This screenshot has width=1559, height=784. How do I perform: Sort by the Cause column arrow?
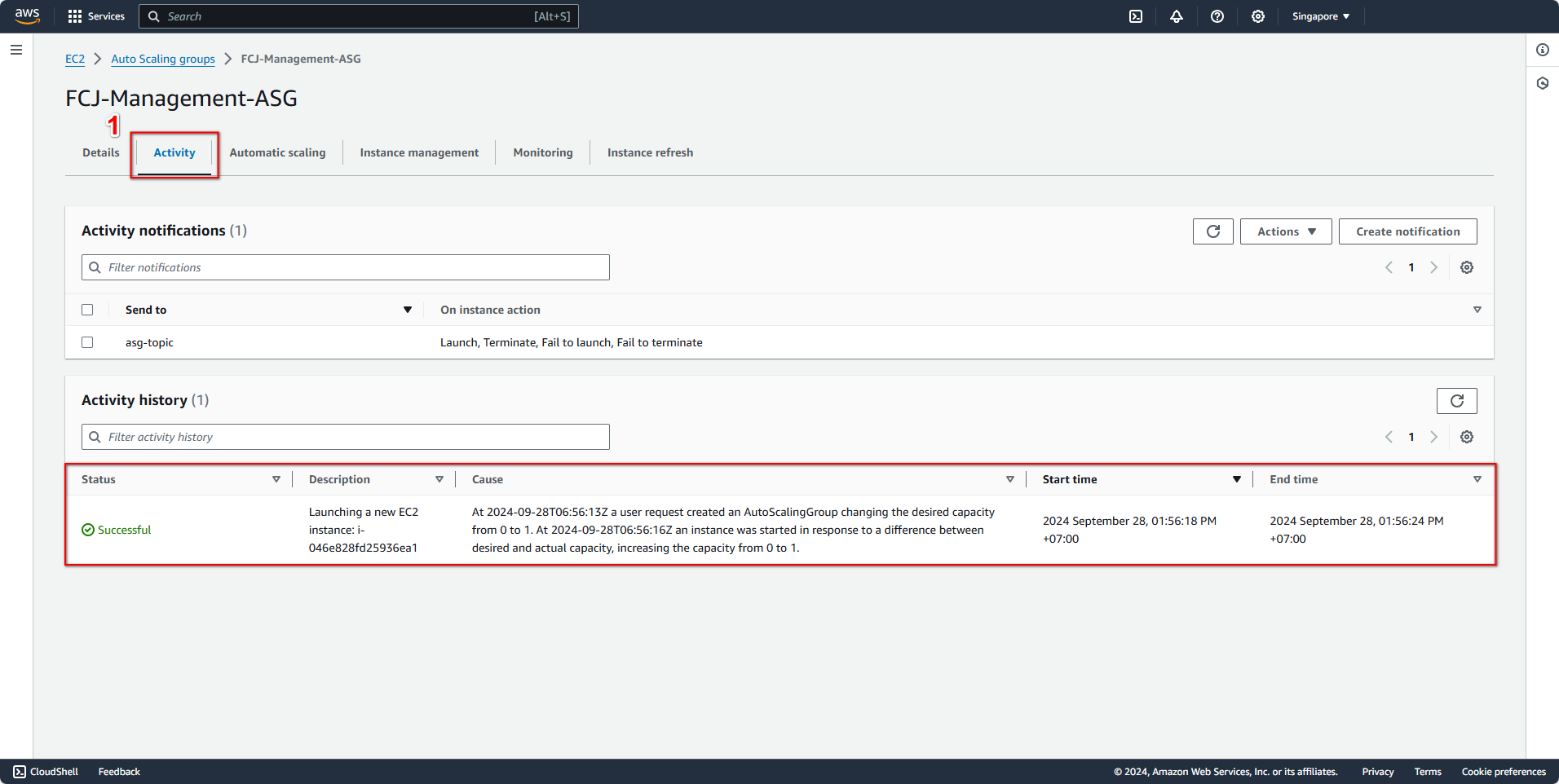click(1010, 479)
